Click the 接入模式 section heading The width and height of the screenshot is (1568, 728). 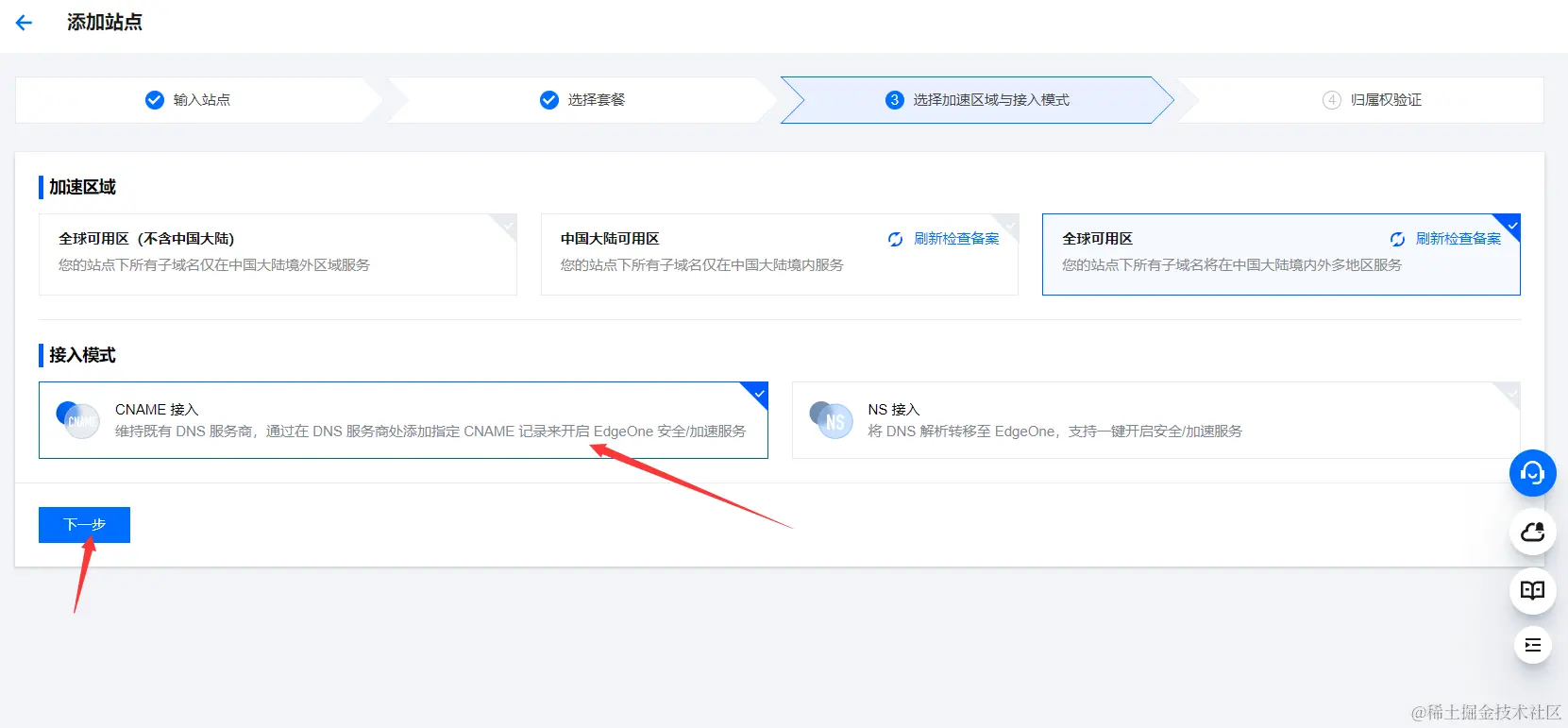[82, 355]
